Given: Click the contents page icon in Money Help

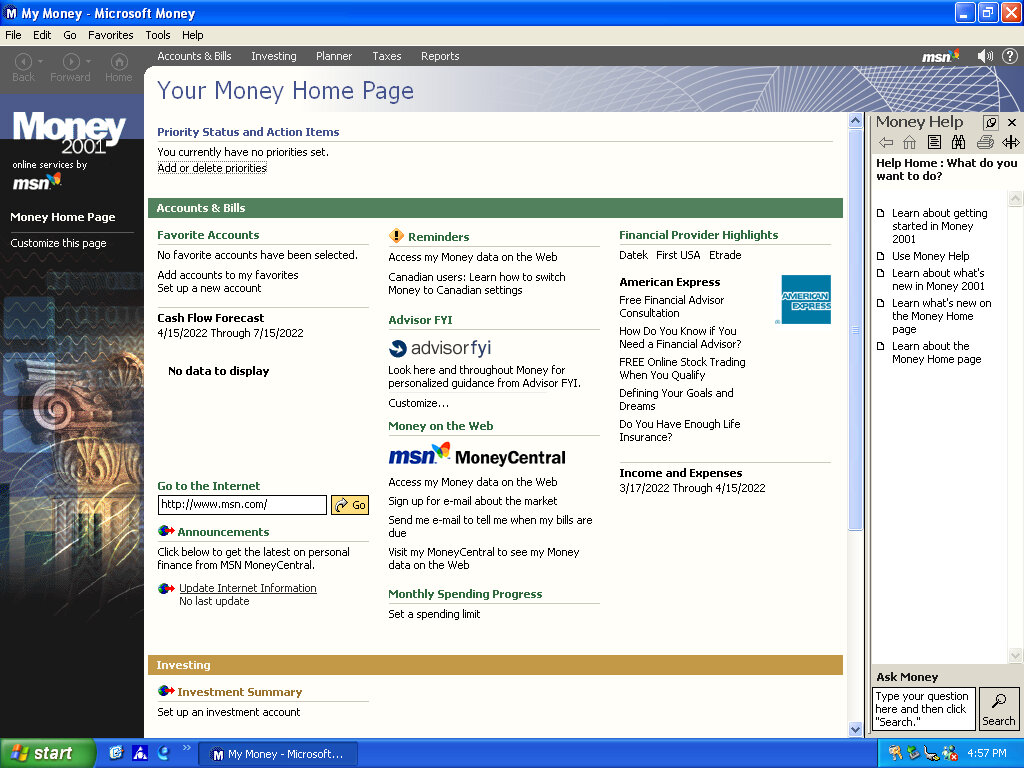Looking at the screenshot, I should [933, 143].
